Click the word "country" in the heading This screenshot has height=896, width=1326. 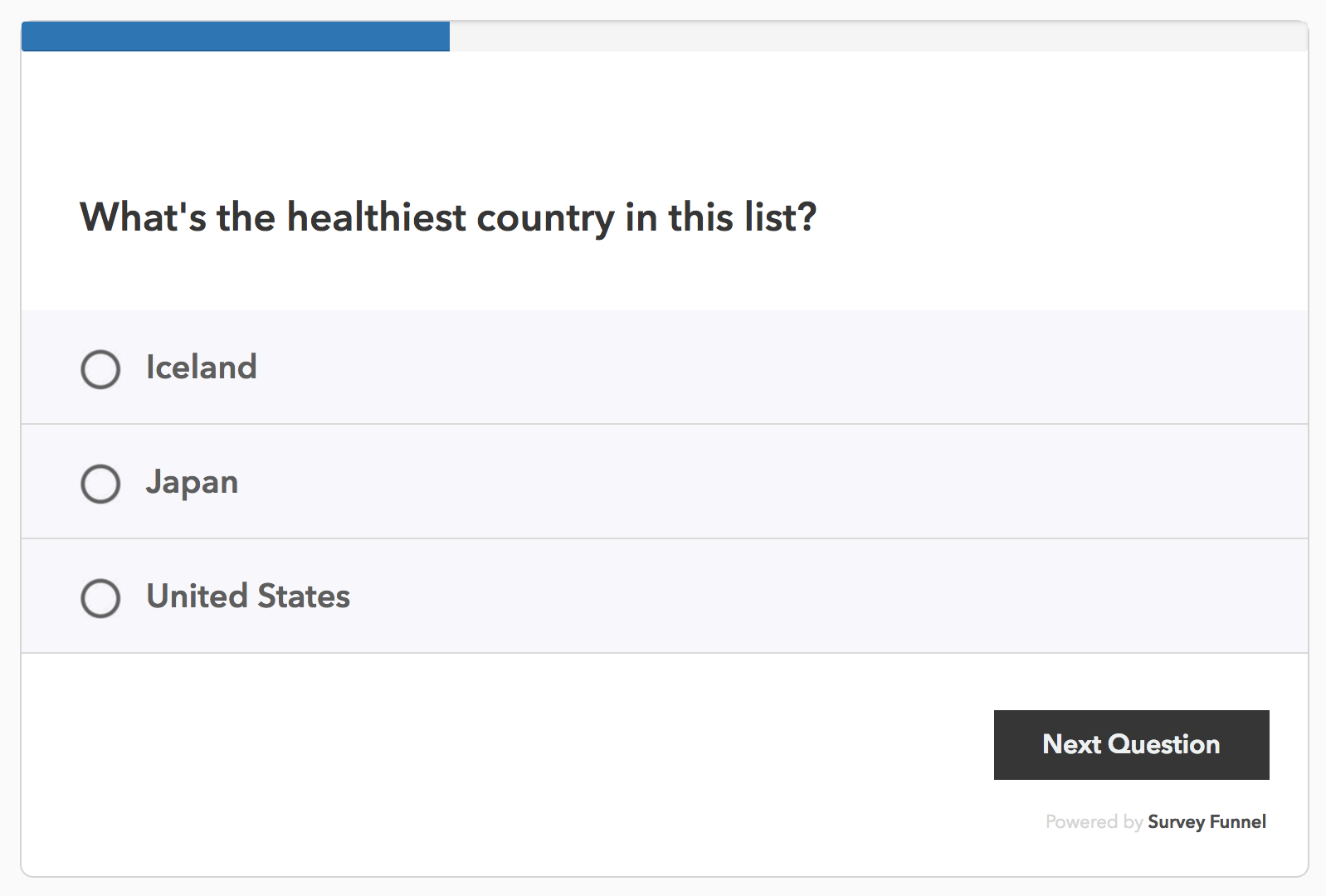point(545,217)
